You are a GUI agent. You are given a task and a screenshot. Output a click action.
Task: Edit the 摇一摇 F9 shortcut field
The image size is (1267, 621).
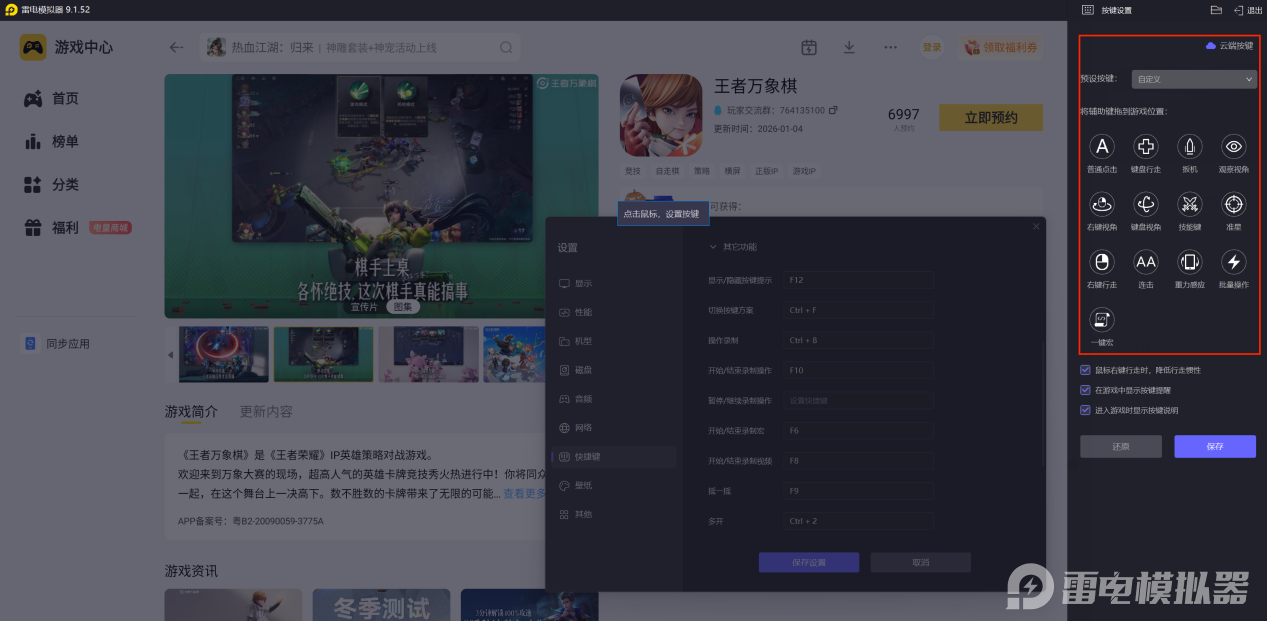[858, 491]
